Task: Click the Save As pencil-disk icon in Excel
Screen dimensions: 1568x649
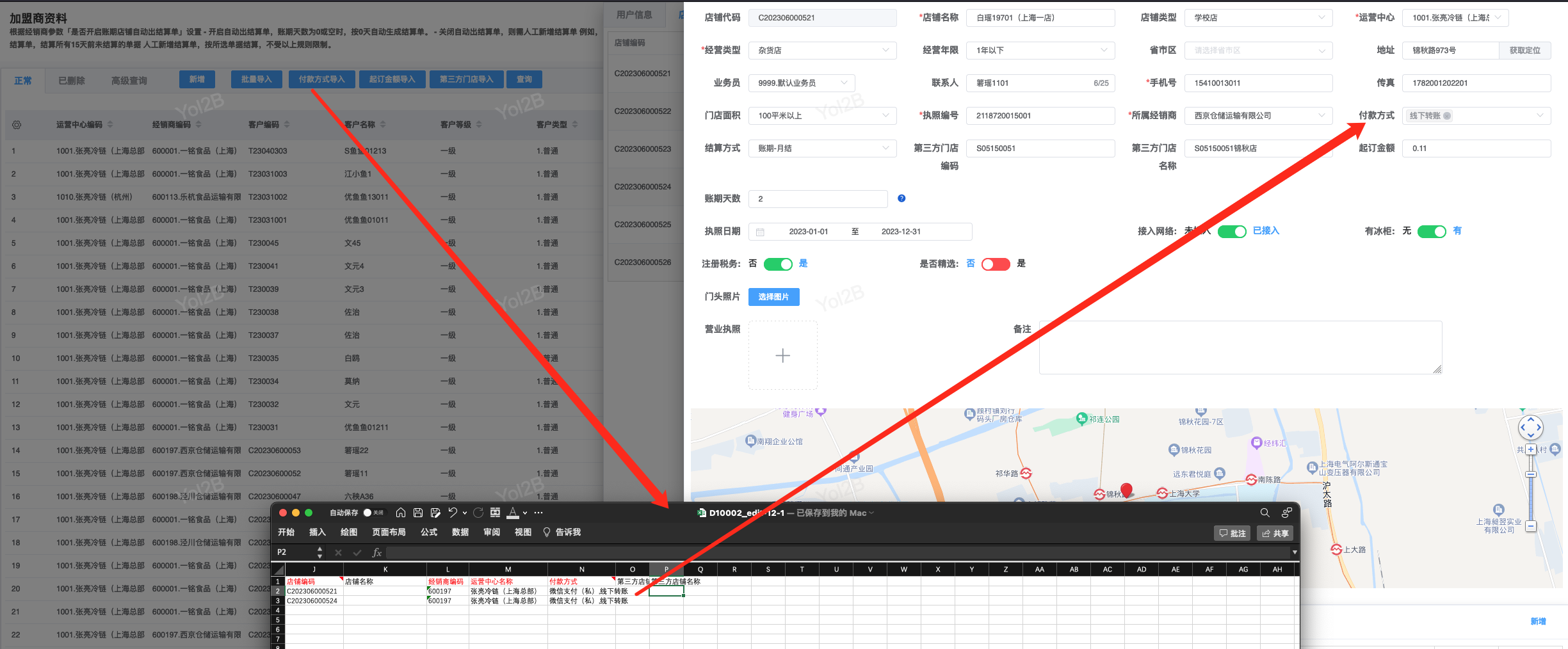Action: click(x=435, y=513)
